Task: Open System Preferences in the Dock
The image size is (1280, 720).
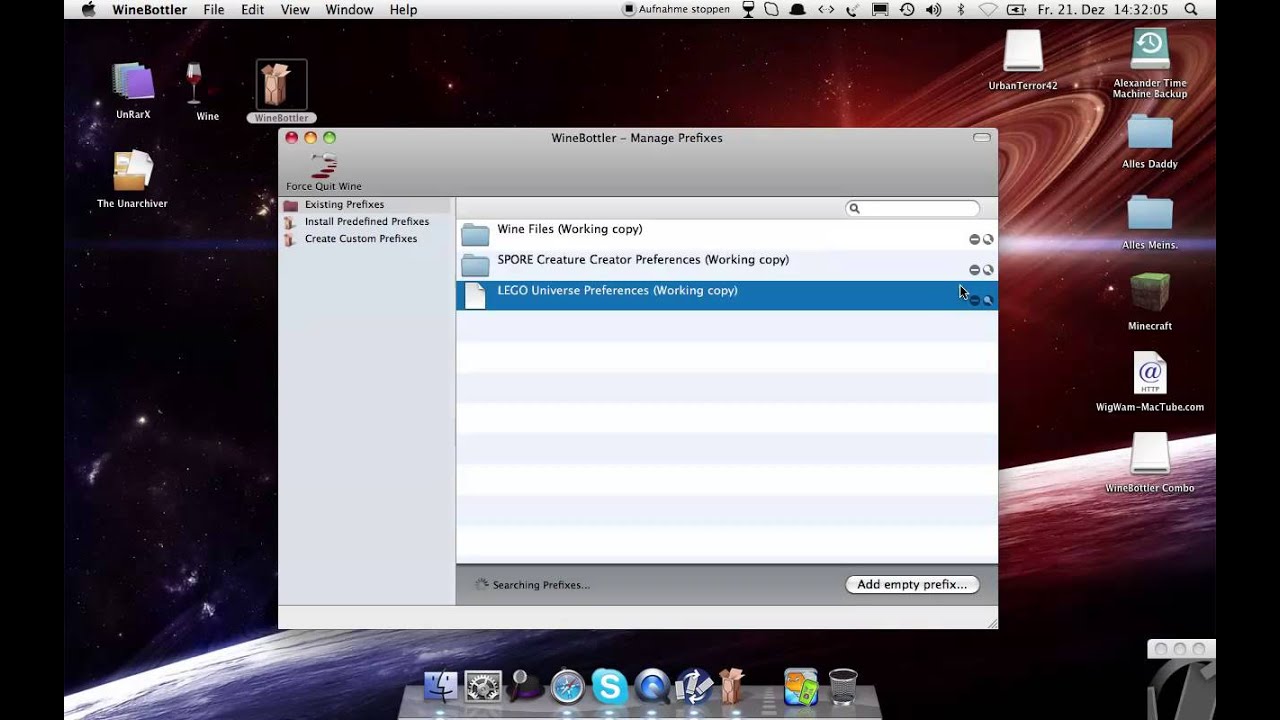Action: [x=483, y=686]
